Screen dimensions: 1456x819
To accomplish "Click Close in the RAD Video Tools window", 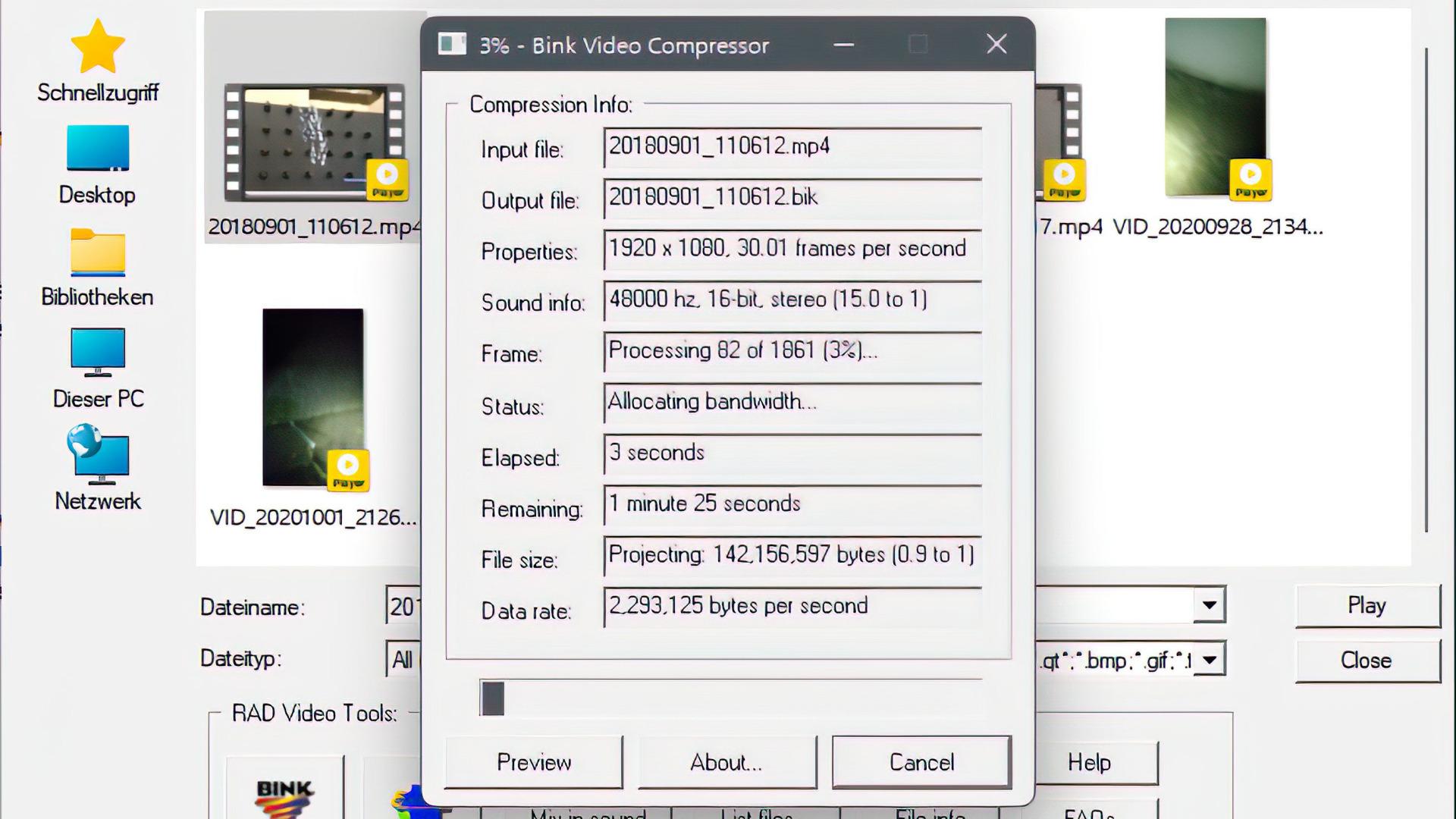I will (1367, 661).
